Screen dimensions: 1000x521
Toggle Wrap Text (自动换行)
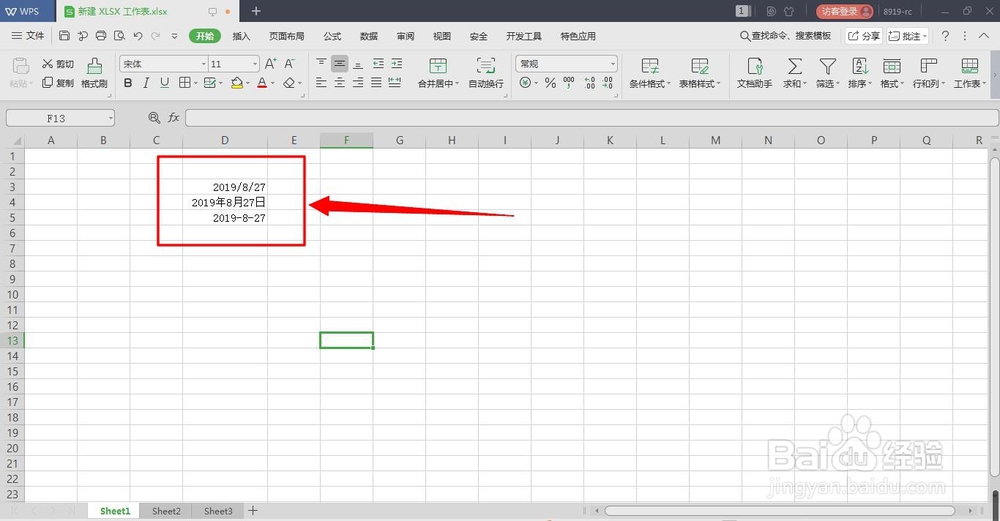click(x=486, y=73)
